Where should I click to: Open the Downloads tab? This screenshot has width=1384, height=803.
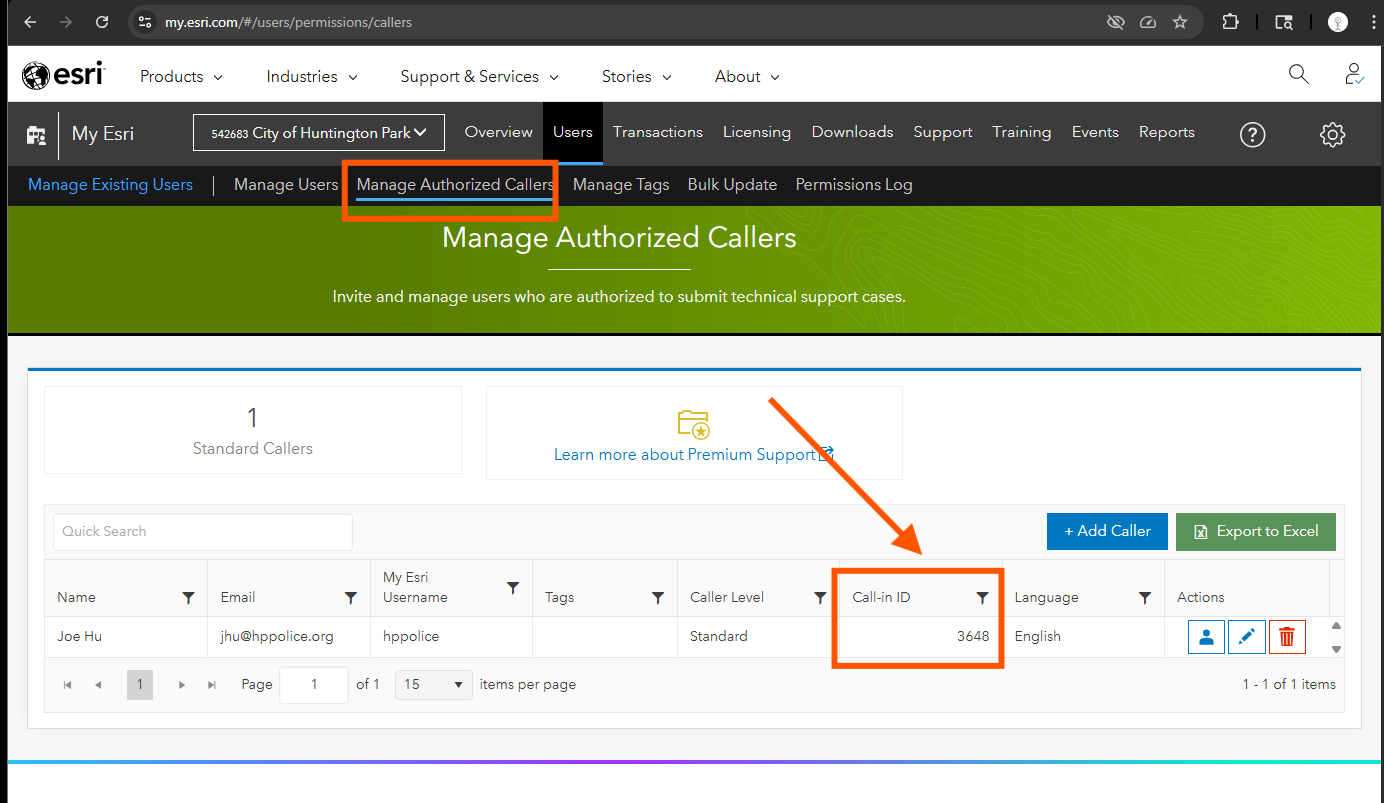853,132
